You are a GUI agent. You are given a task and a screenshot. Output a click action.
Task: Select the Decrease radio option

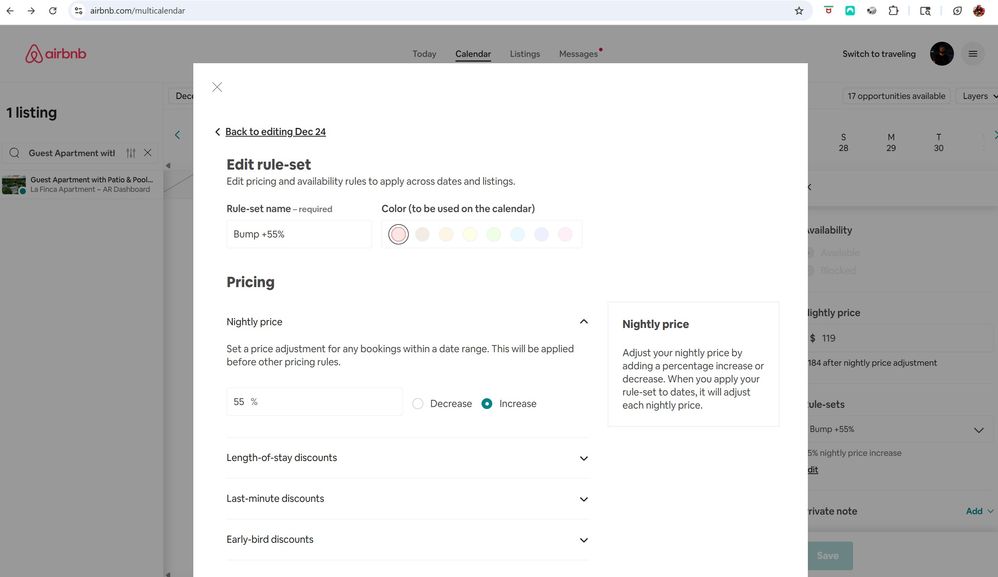(418, 404)
